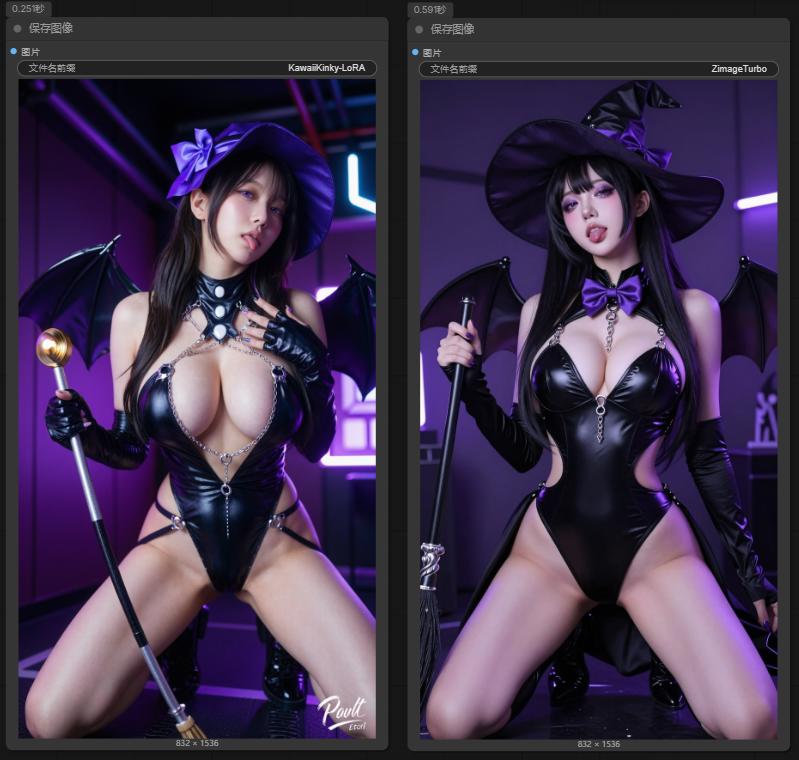The height and width of the screenshot is (760, 799).
Task: Collapse the left 保存图像 node via its dot
Action: 17,29
